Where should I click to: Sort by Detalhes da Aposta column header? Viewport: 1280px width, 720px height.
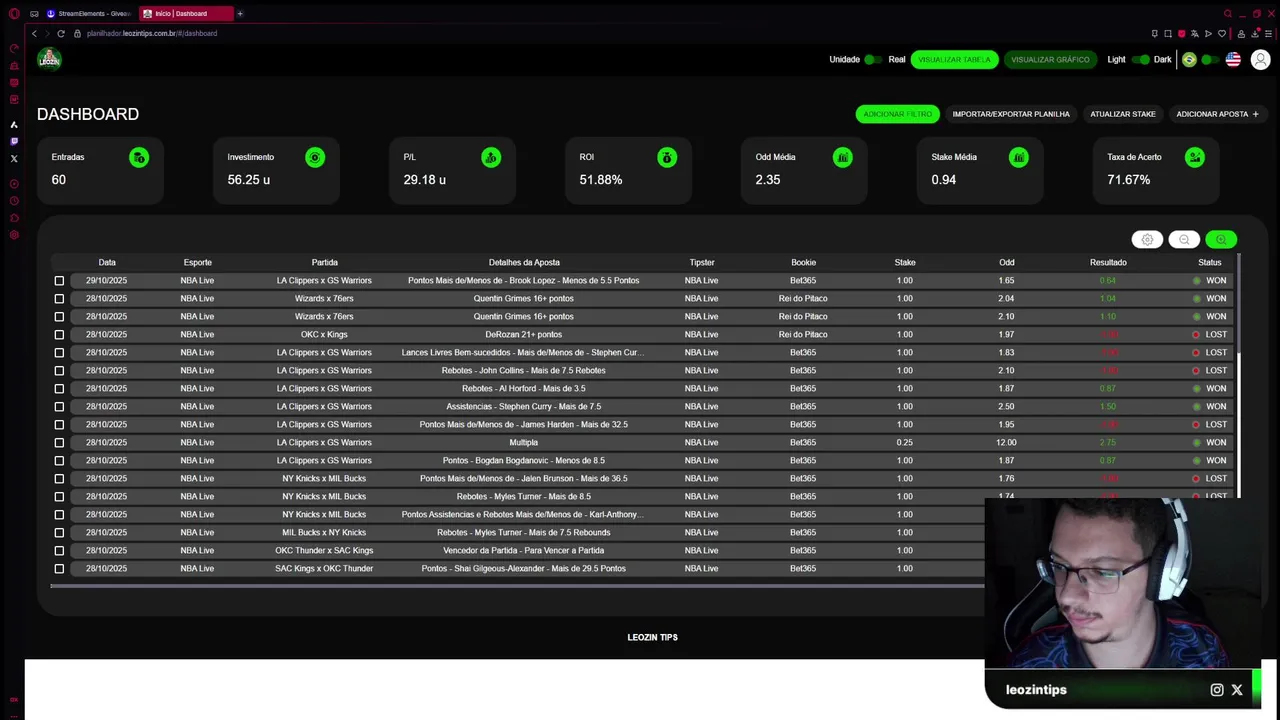pyautogui.click(x=524, y=262)
